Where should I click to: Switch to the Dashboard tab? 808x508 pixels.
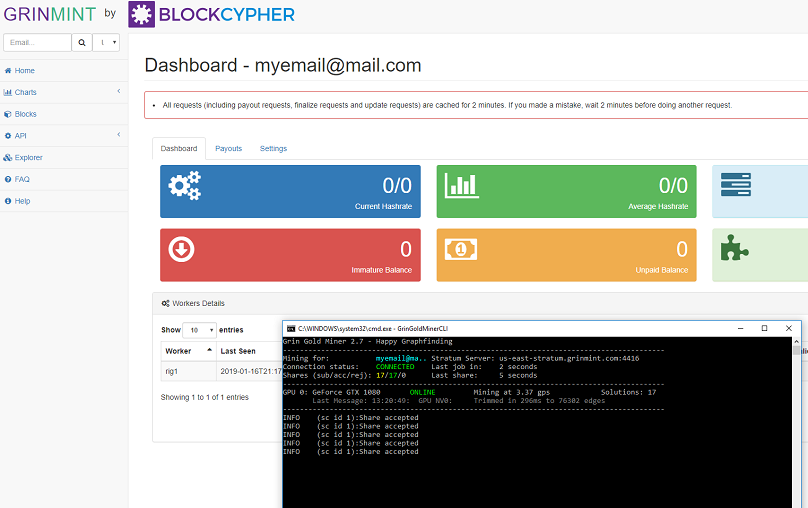pos(179,148)
